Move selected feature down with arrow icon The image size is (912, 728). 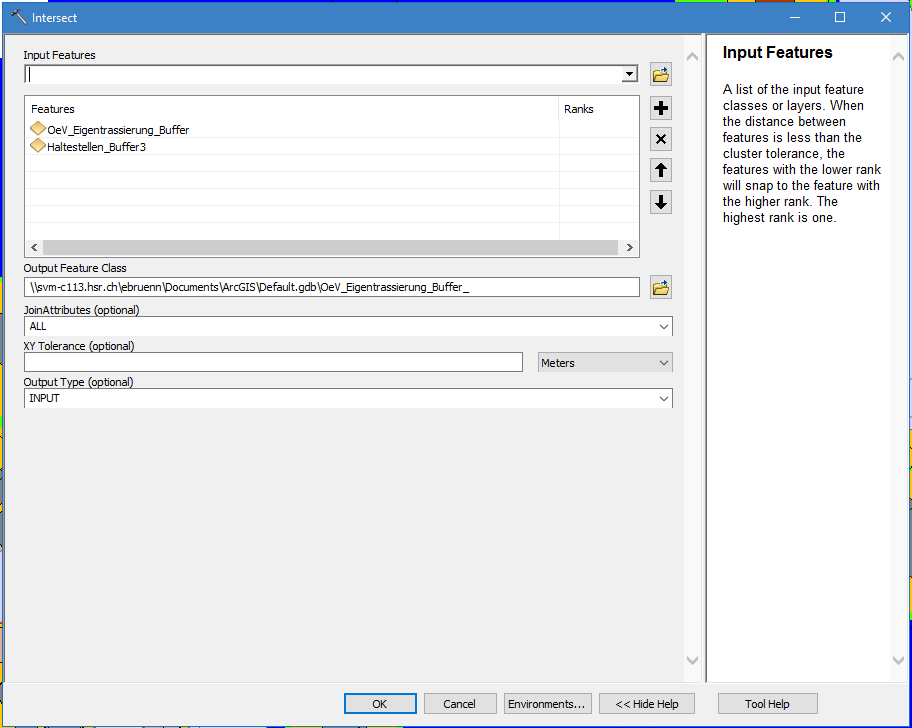pyautogui.click(x=660, y=203)
